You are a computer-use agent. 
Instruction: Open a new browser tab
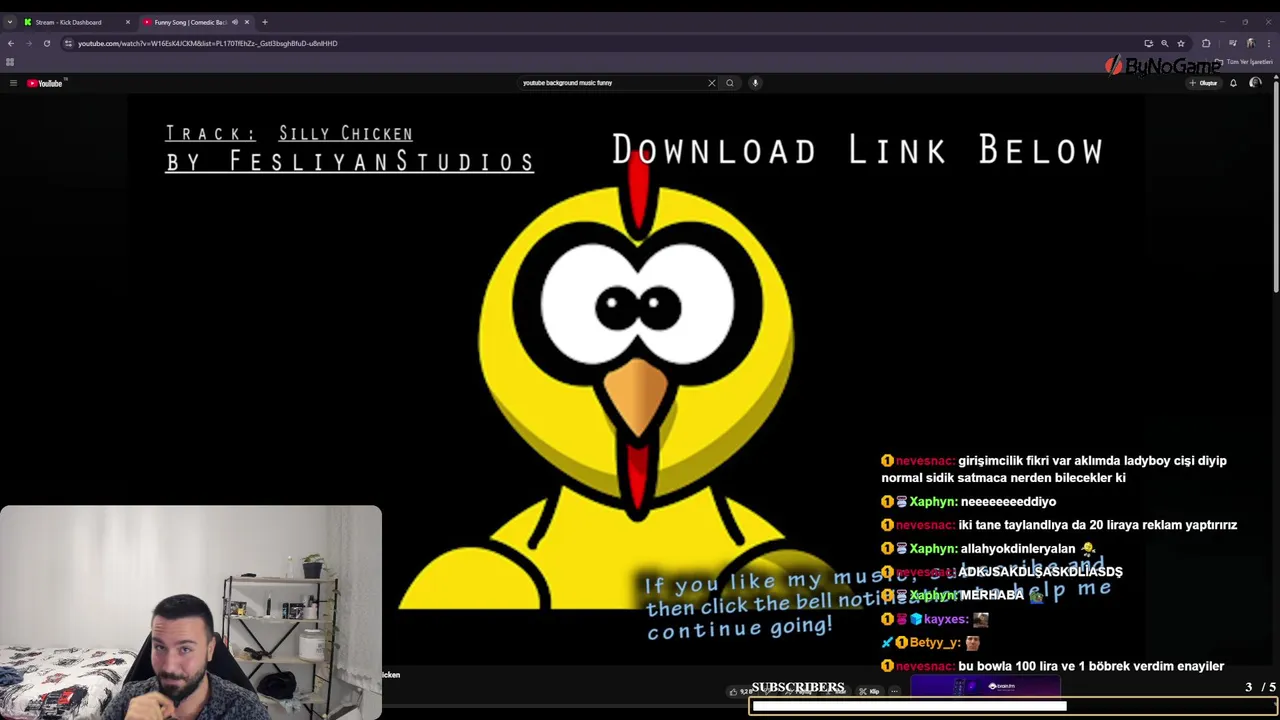(265, 22)
